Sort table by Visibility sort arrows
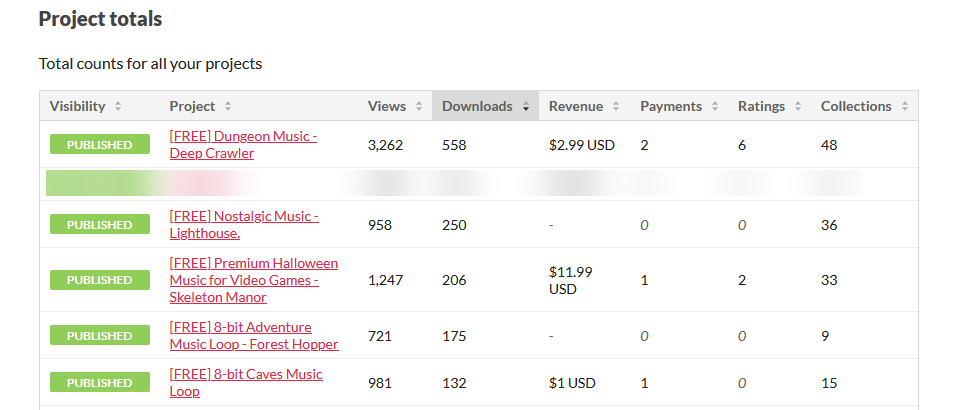Viewport: 956px width, 410px height. point(118,106)
